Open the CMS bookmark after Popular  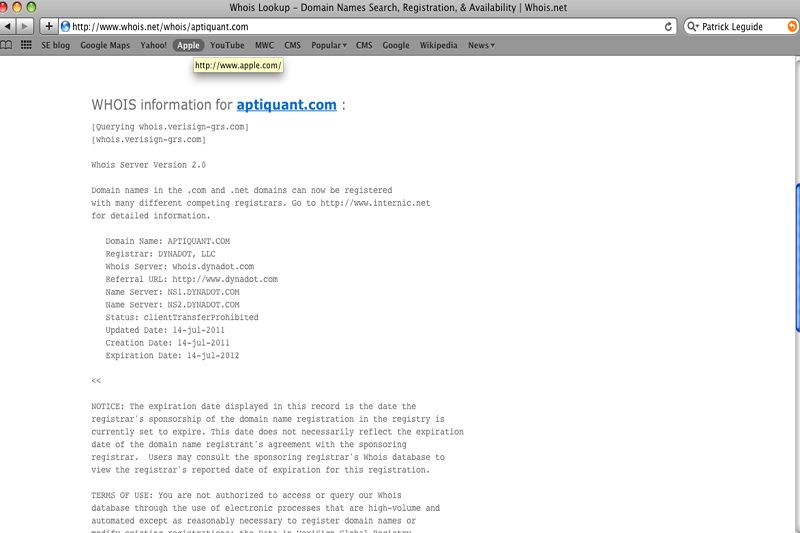pos(364,45)
